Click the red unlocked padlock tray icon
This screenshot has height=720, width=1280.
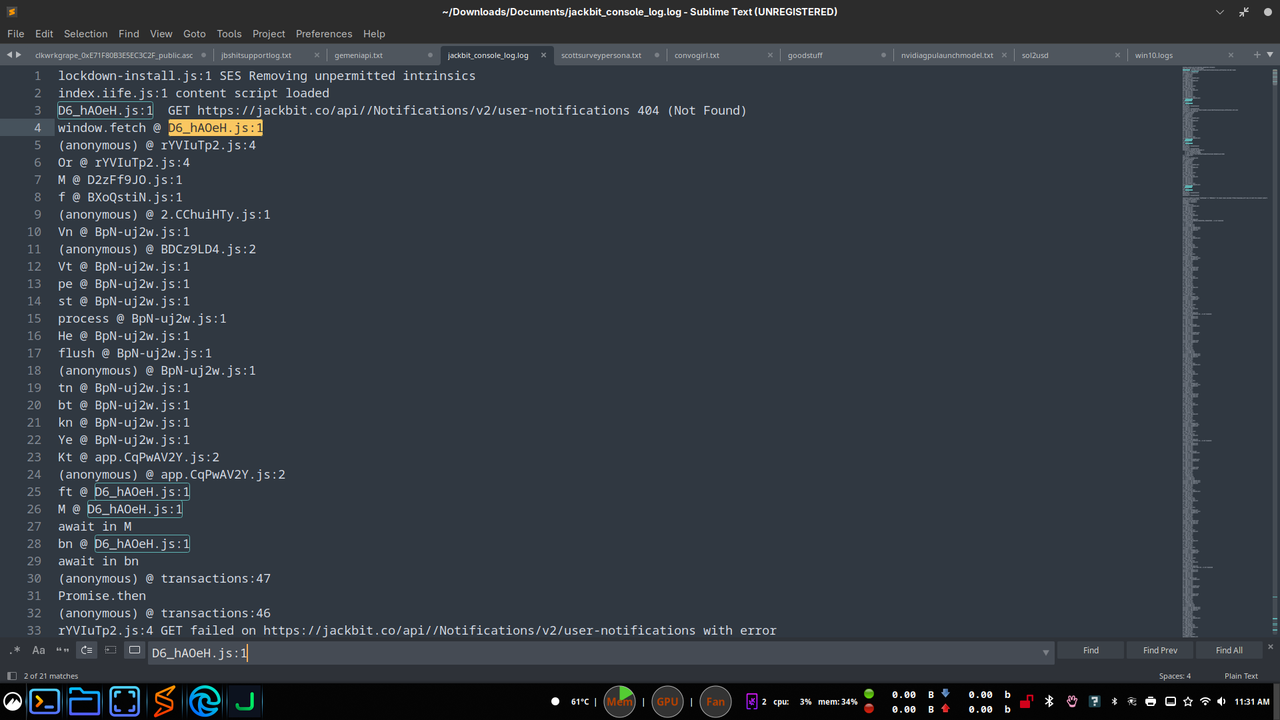pyautogui.click(x=1026, y=702)
